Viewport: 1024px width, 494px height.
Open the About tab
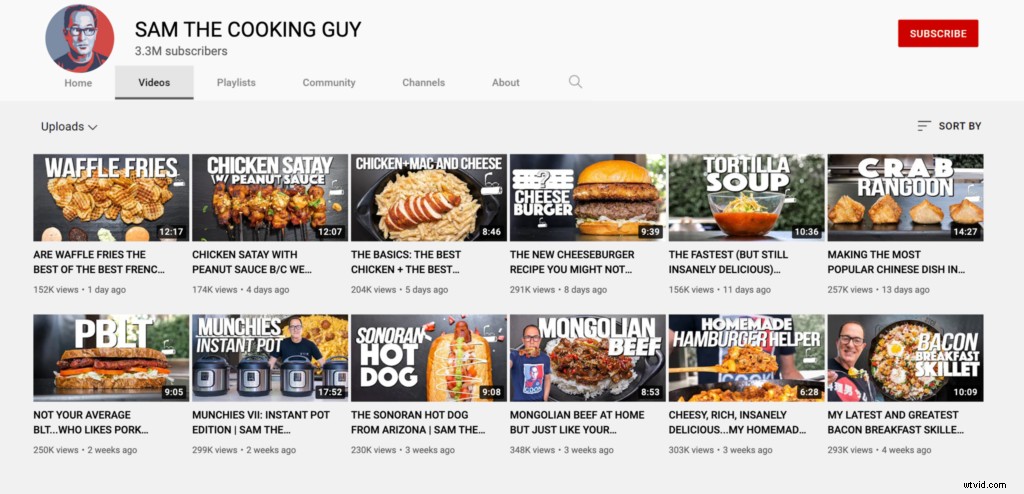point(506,82)
